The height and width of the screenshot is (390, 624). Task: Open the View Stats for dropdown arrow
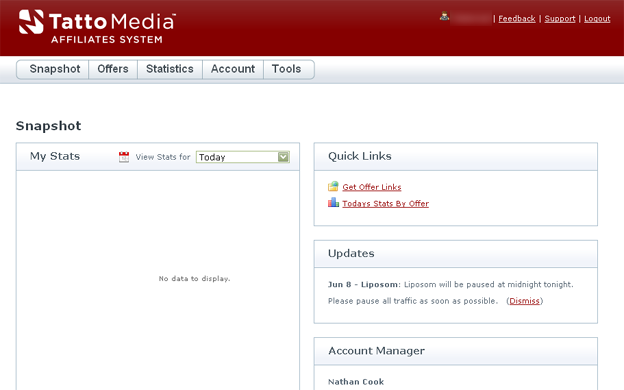click(283, 157)
